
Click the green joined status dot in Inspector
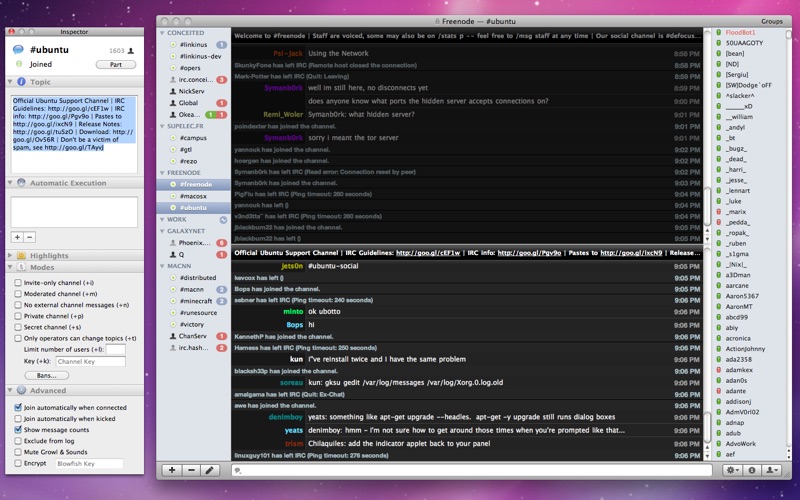coord(19,64)
